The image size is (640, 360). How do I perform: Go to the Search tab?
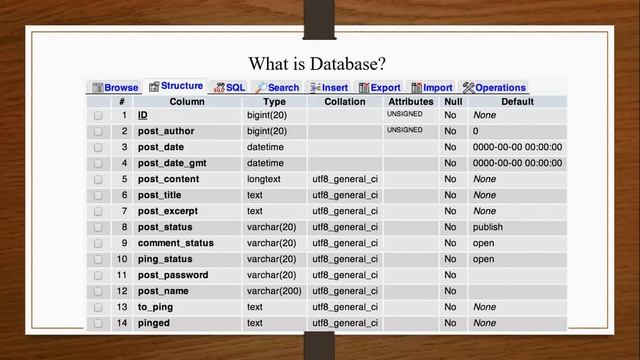point(277,88)
